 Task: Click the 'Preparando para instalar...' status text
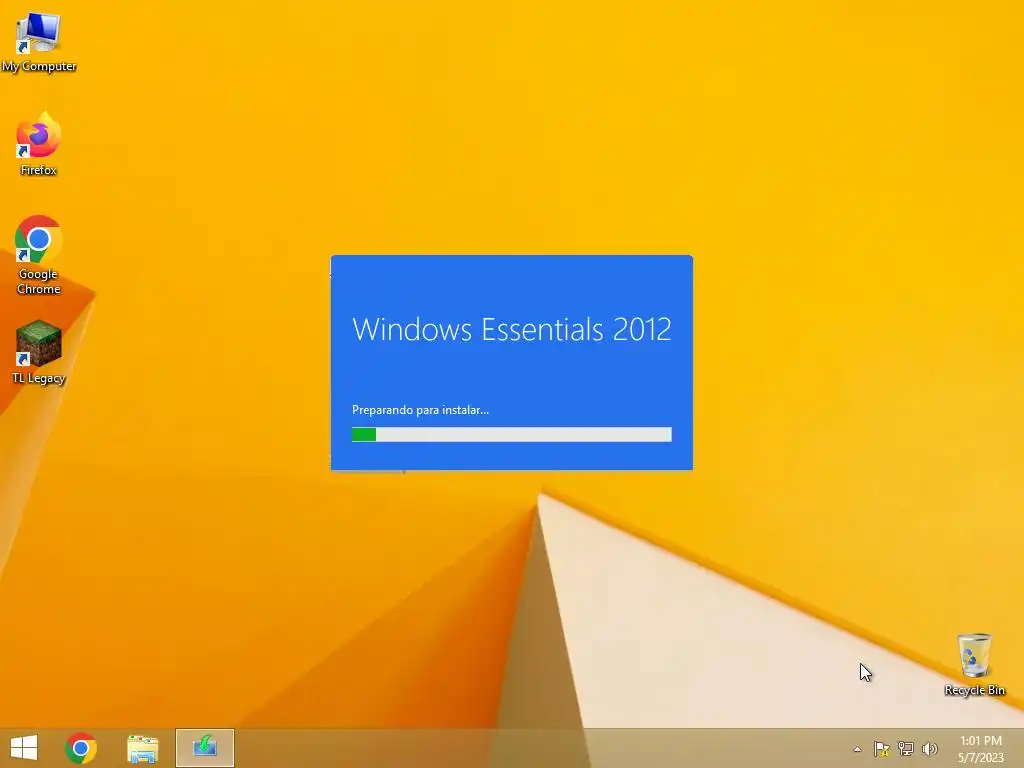(420, 410)
